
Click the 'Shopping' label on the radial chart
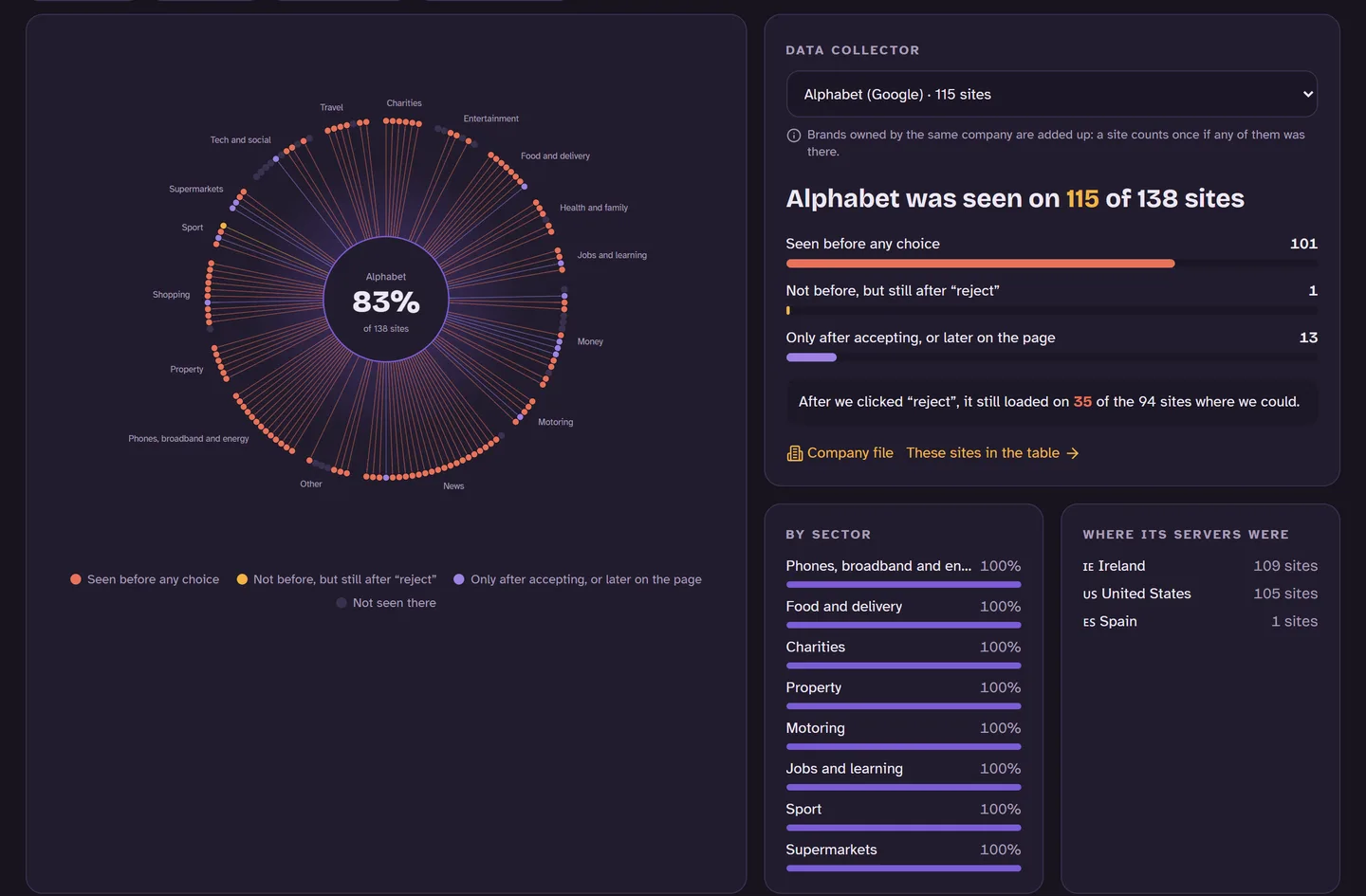(172, 295)
